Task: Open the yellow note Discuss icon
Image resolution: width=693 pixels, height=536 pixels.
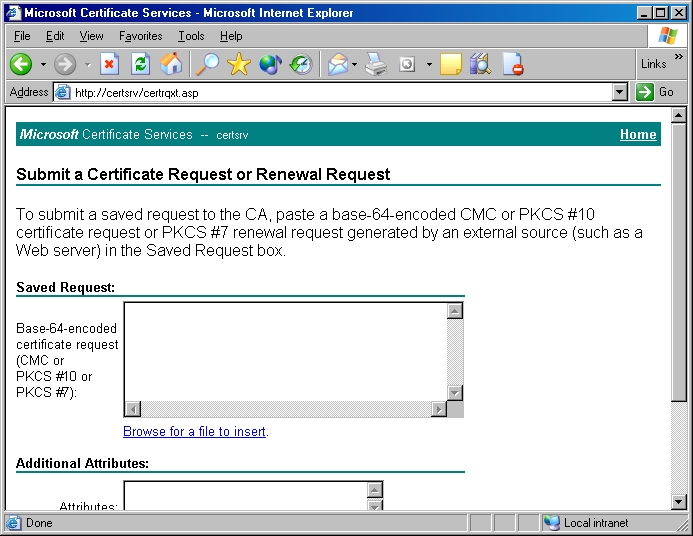Action: click(x=451, y=65)
